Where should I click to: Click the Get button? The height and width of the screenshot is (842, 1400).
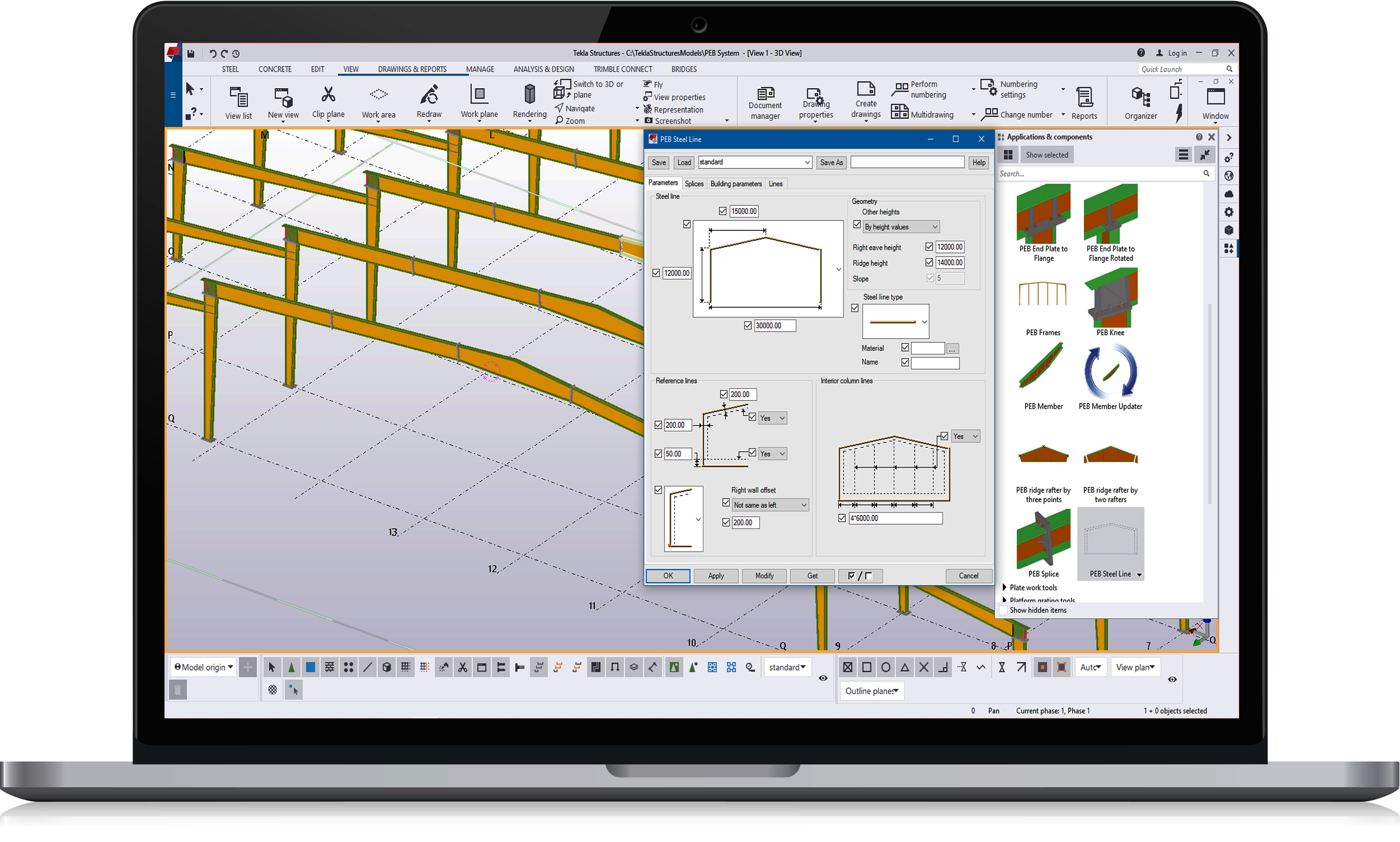[812, 576]
